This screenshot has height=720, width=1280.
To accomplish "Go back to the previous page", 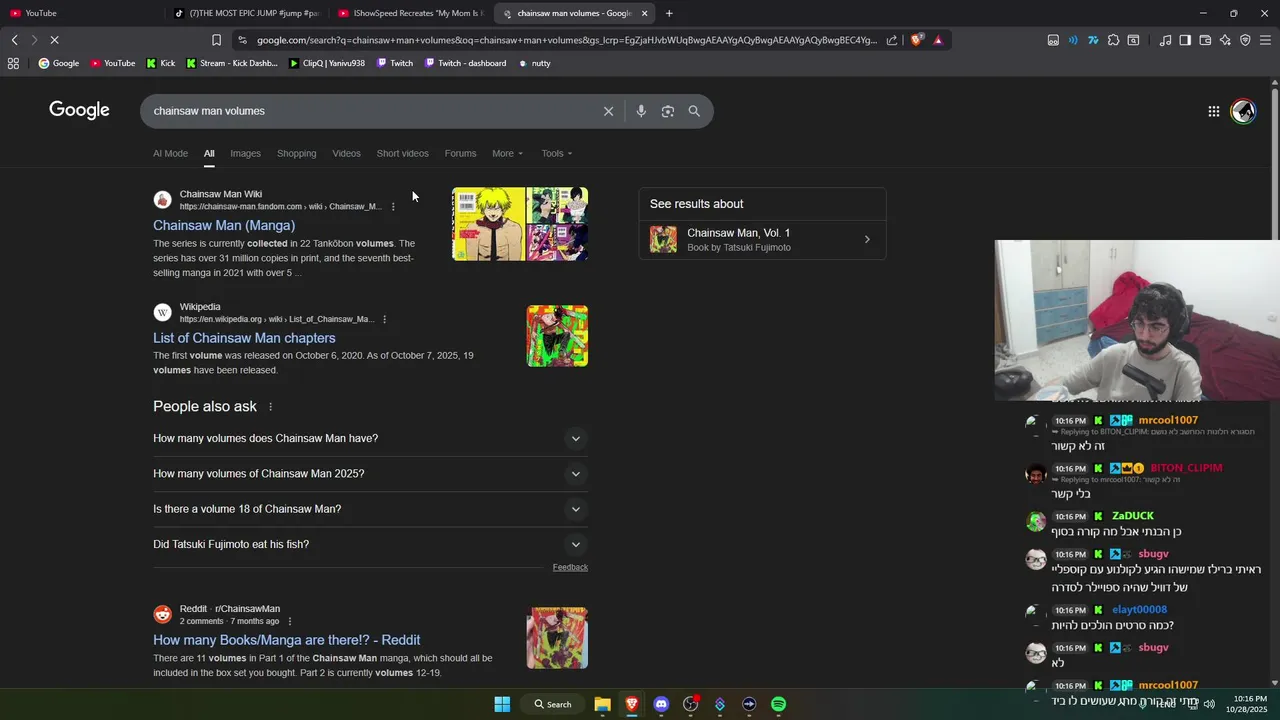I will pos(14,40).
